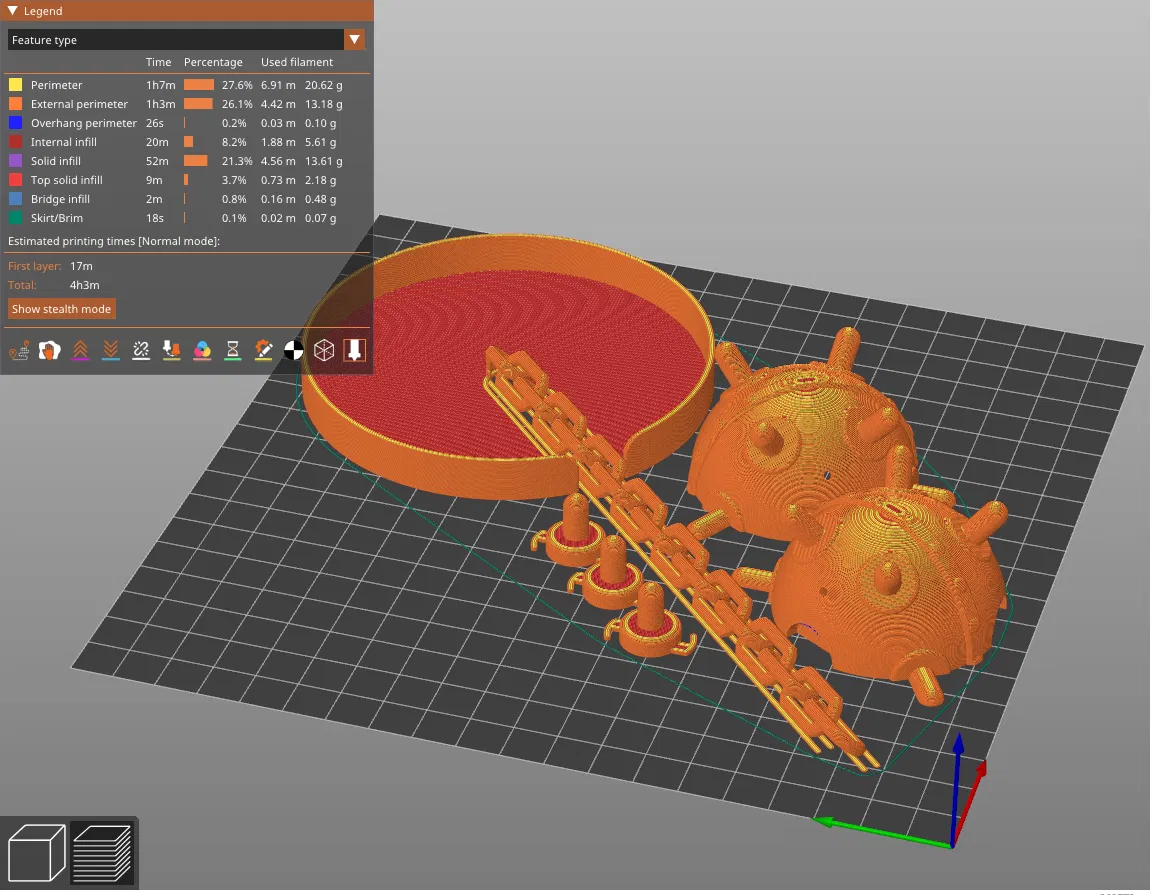Click the Skirt/Brim feature label

(x=57, y=218)
